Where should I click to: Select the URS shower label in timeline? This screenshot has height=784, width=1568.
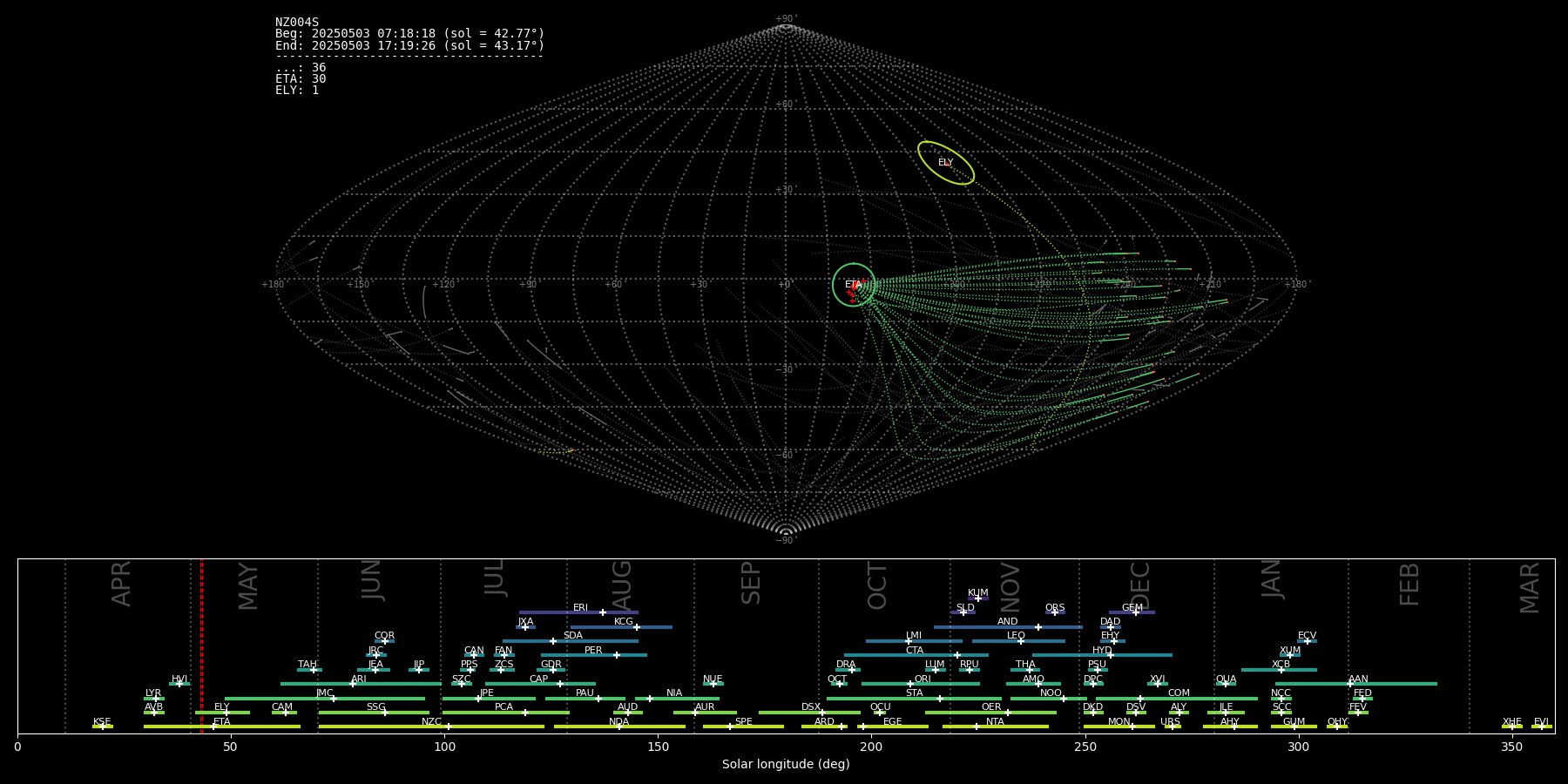tap(1170, 722)
